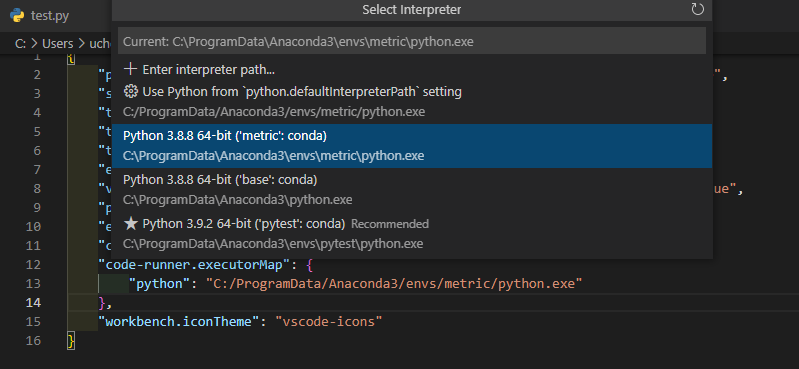
Task: Click the closing brace on line 16
Action: point(71,340)
